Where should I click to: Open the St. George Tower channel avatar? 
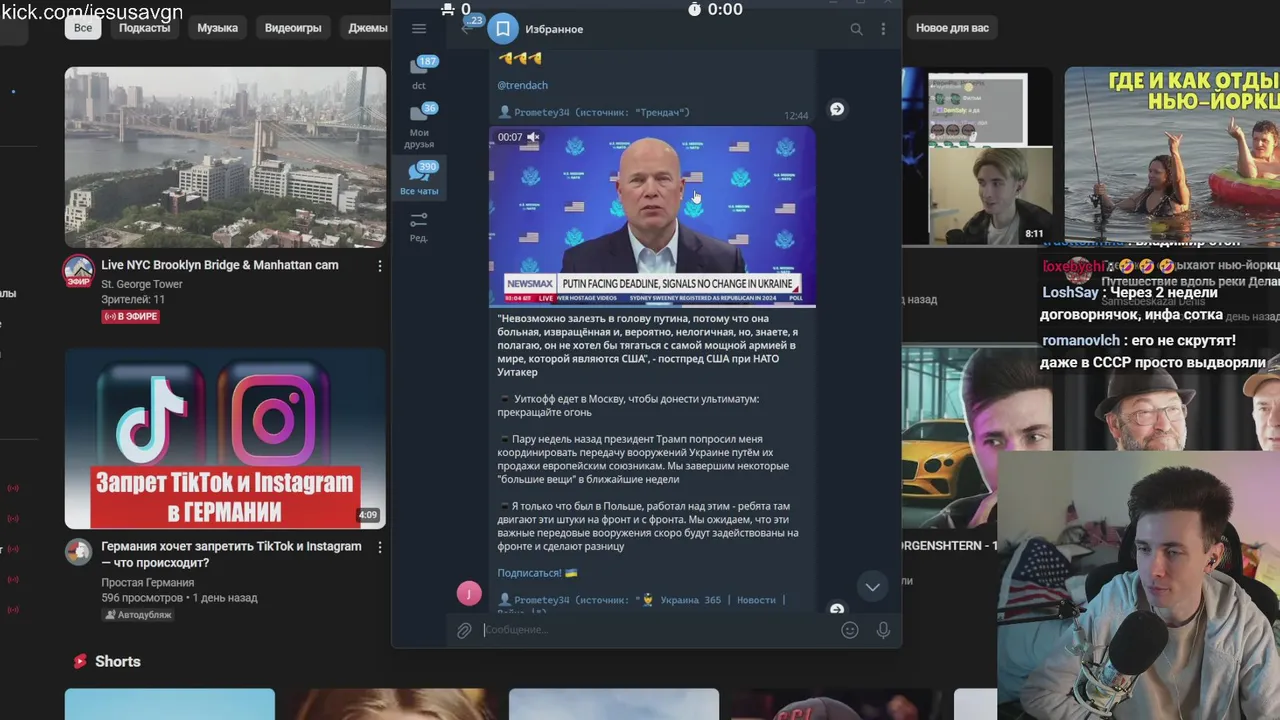tap(79, 270)
